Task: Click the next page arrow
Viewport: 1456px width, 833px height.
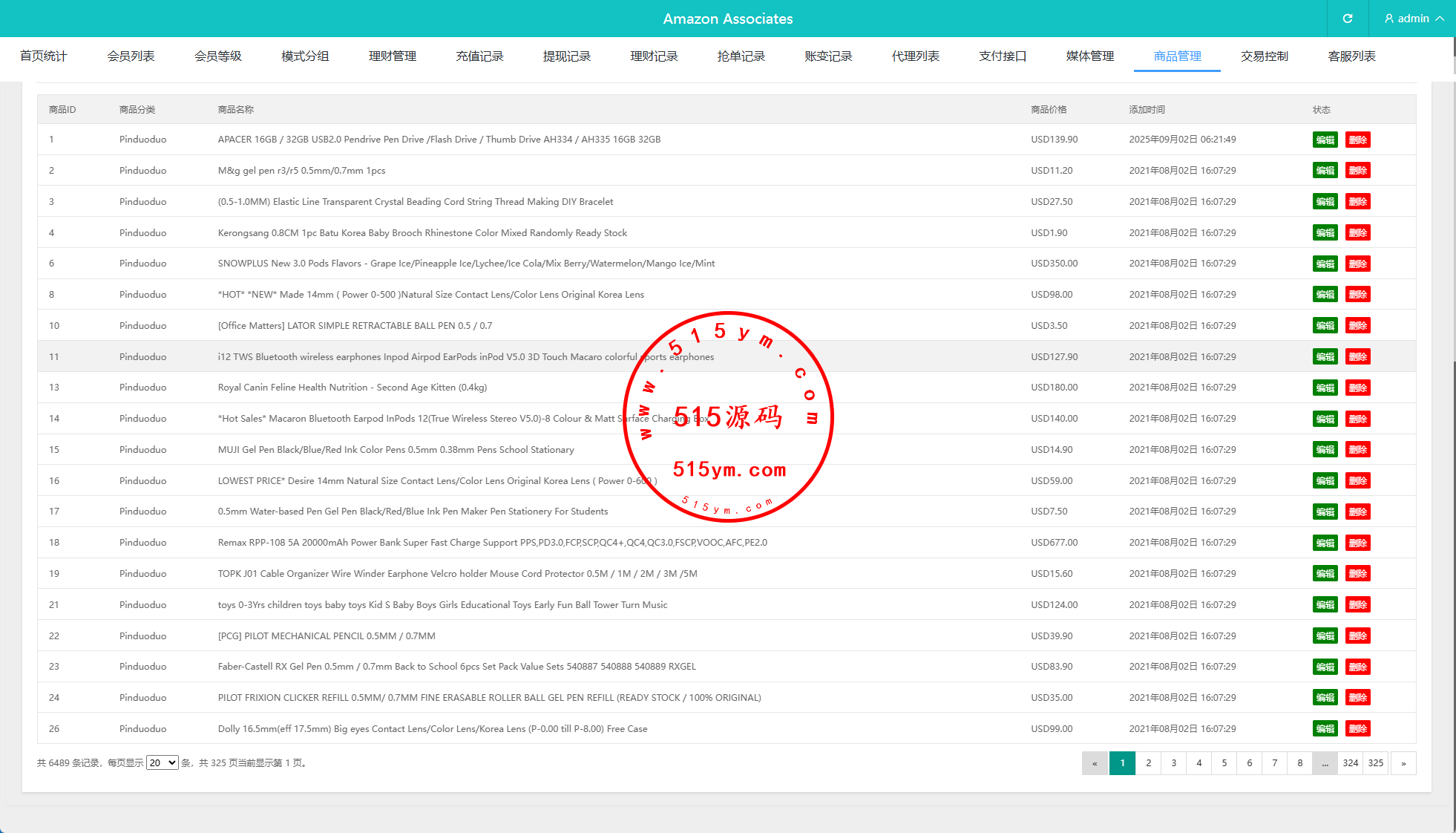Action: click(1403, 763)
